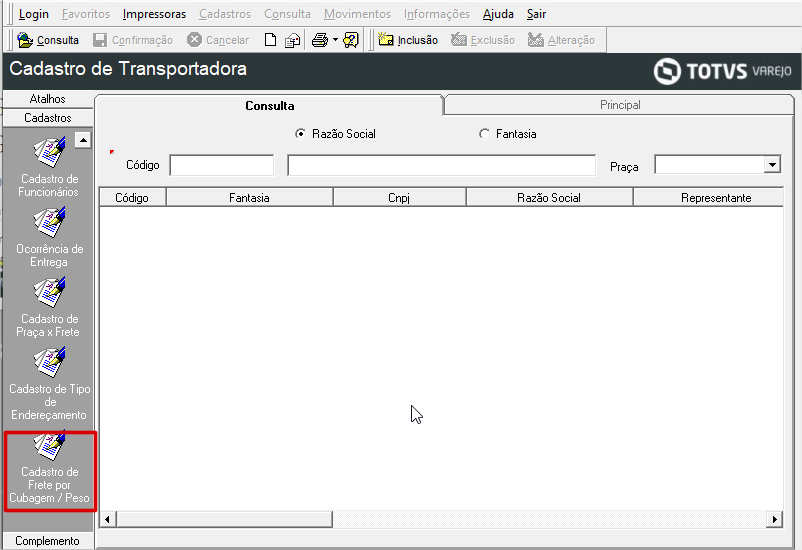Open the Praça dropdown
802x550 pixels.
772,165
